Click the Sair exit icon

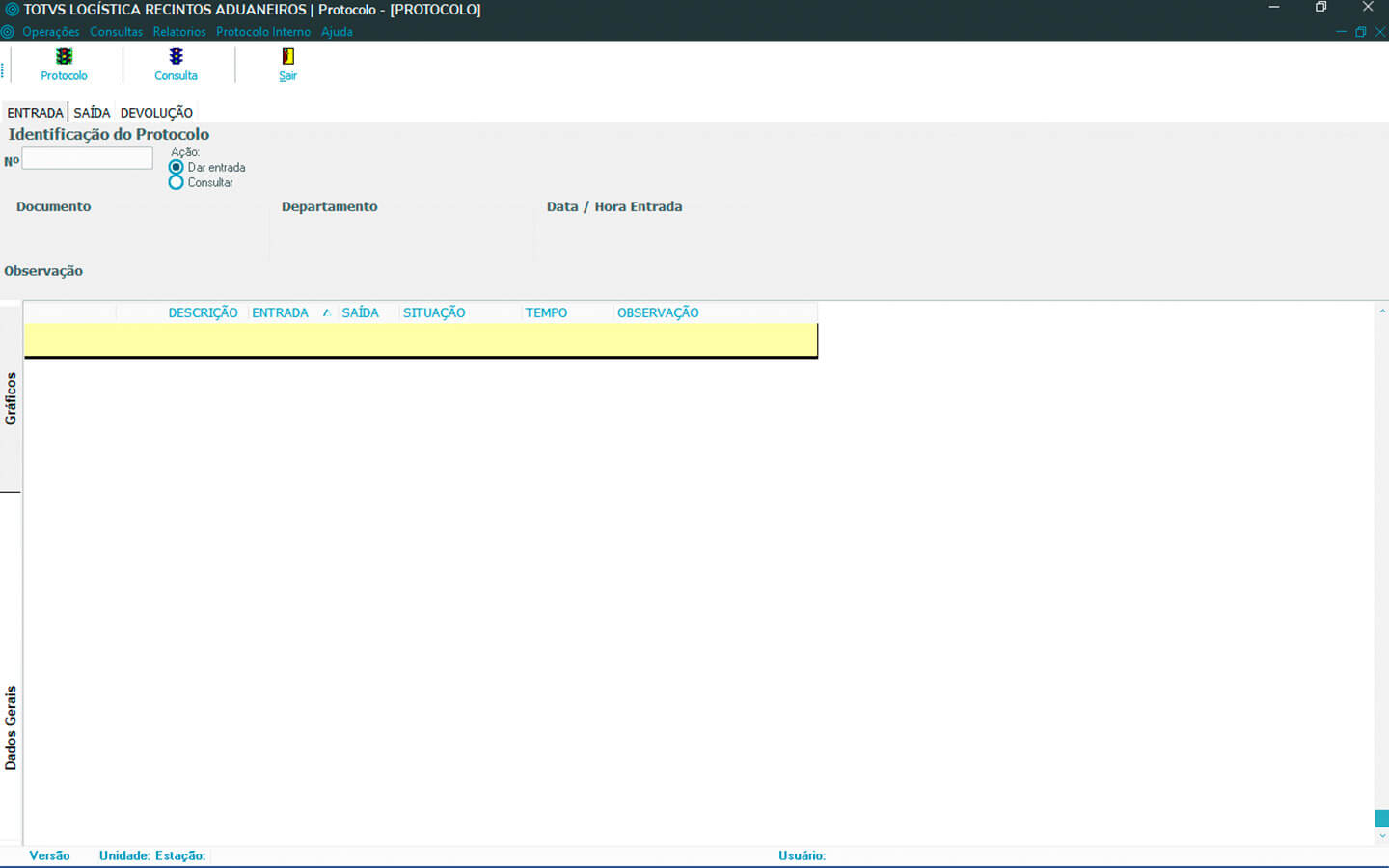[x=287, y=57]
